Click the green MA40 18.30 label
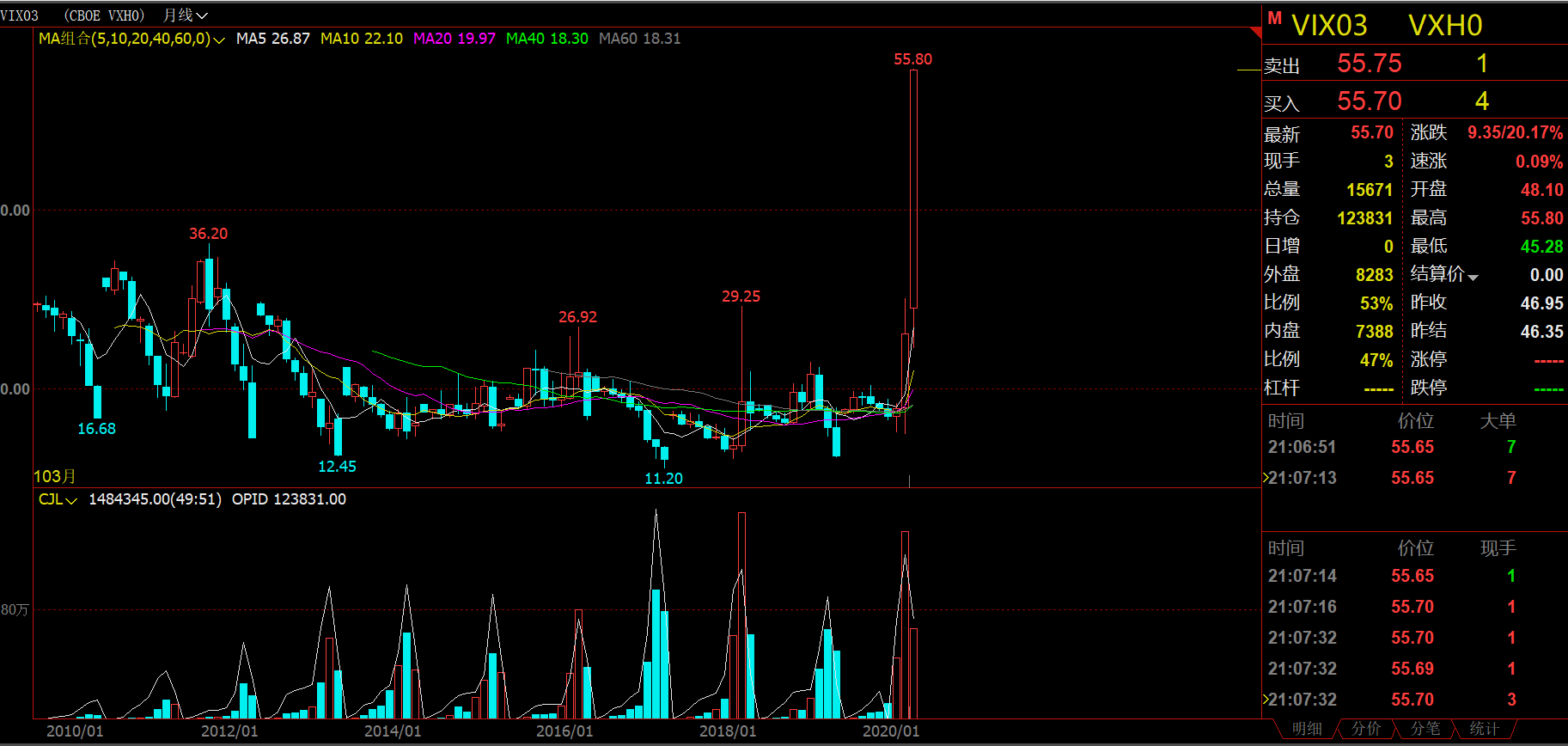Screen dimensions: 1568x746 [546, 39]
